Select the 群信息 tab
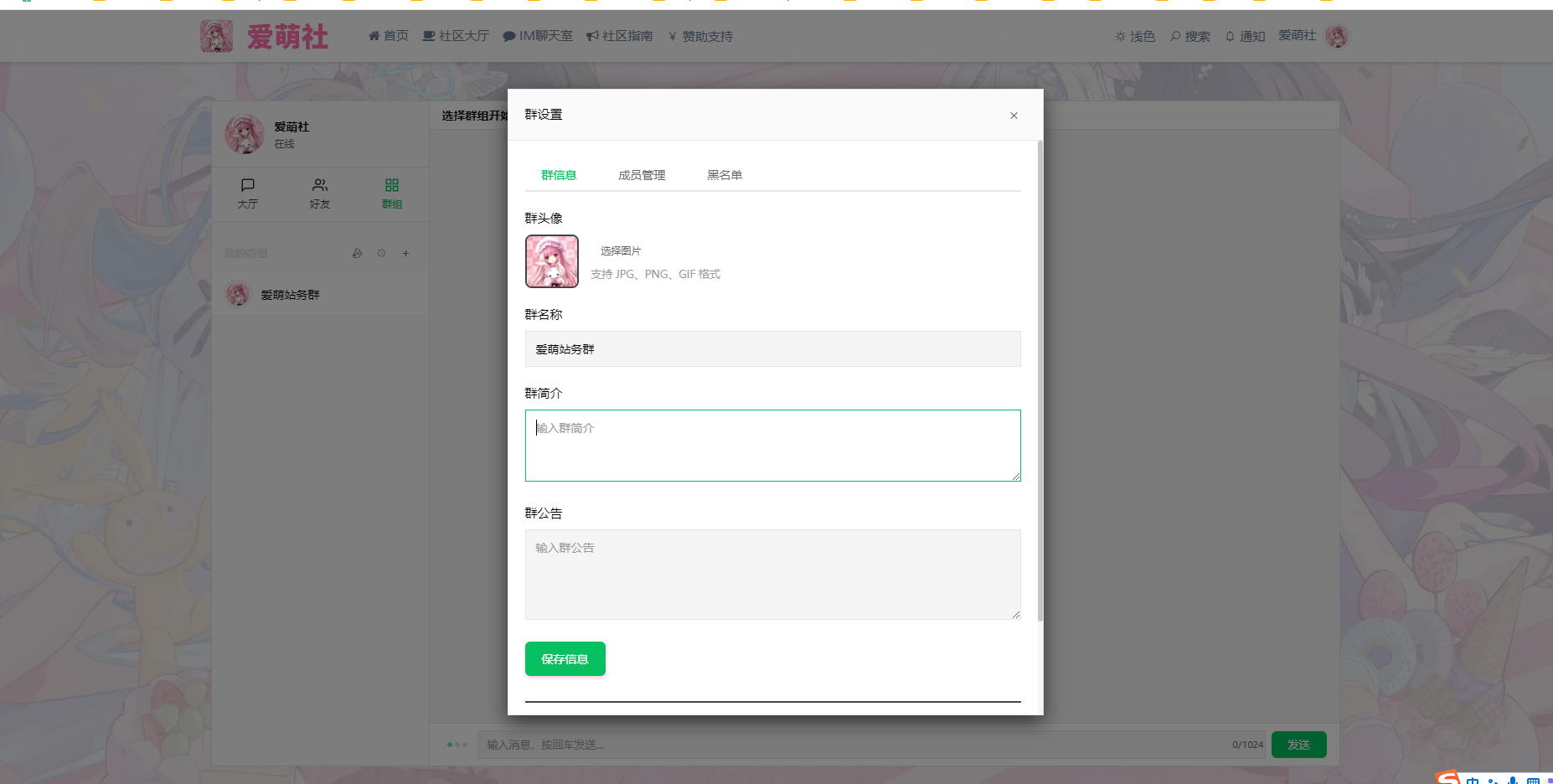1553x784 pixels. coord(559,175)
